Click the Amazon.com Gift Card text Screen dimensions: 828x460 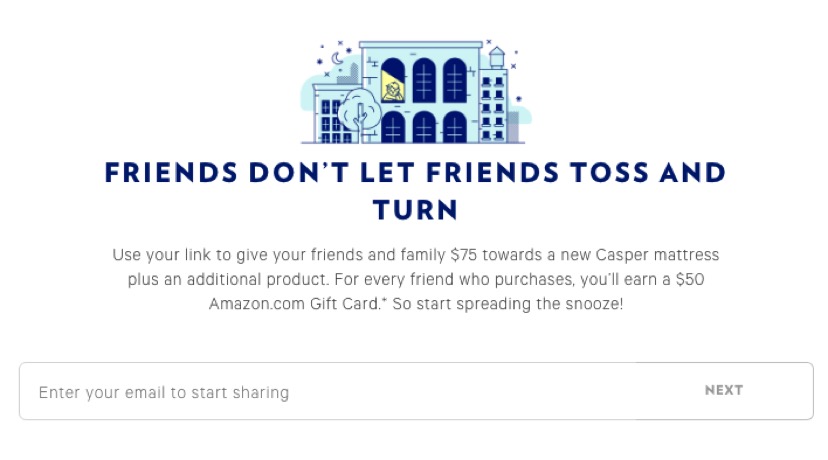click(x=294, y=304)
